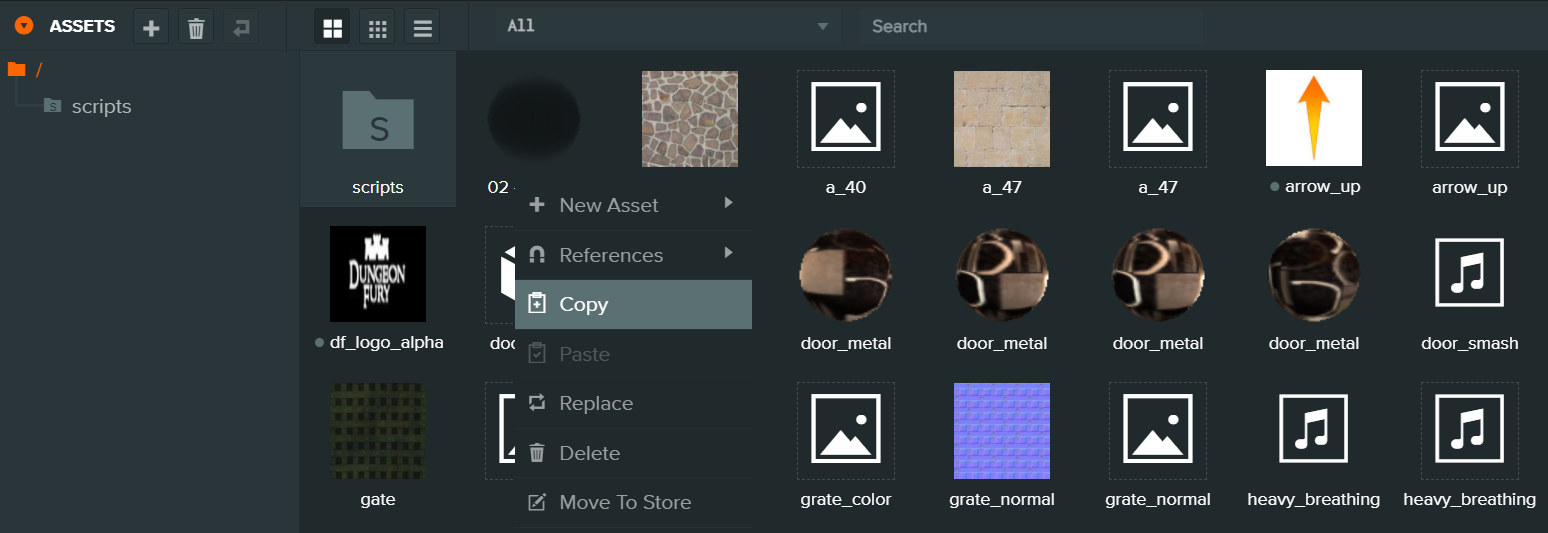Select arrow_up with orange arrow thumbnail
Image resolution: width=1548 pixels, height=533 pixels.
[x=1314, y=130]
